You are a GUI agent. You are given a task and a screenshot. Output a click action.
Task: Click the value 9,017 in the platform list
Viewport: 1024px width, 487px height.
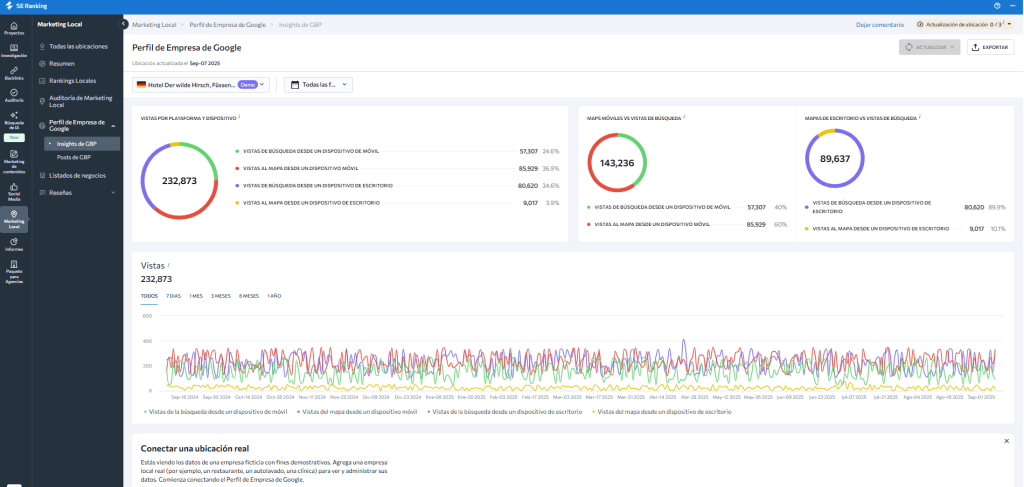[530, 203]
